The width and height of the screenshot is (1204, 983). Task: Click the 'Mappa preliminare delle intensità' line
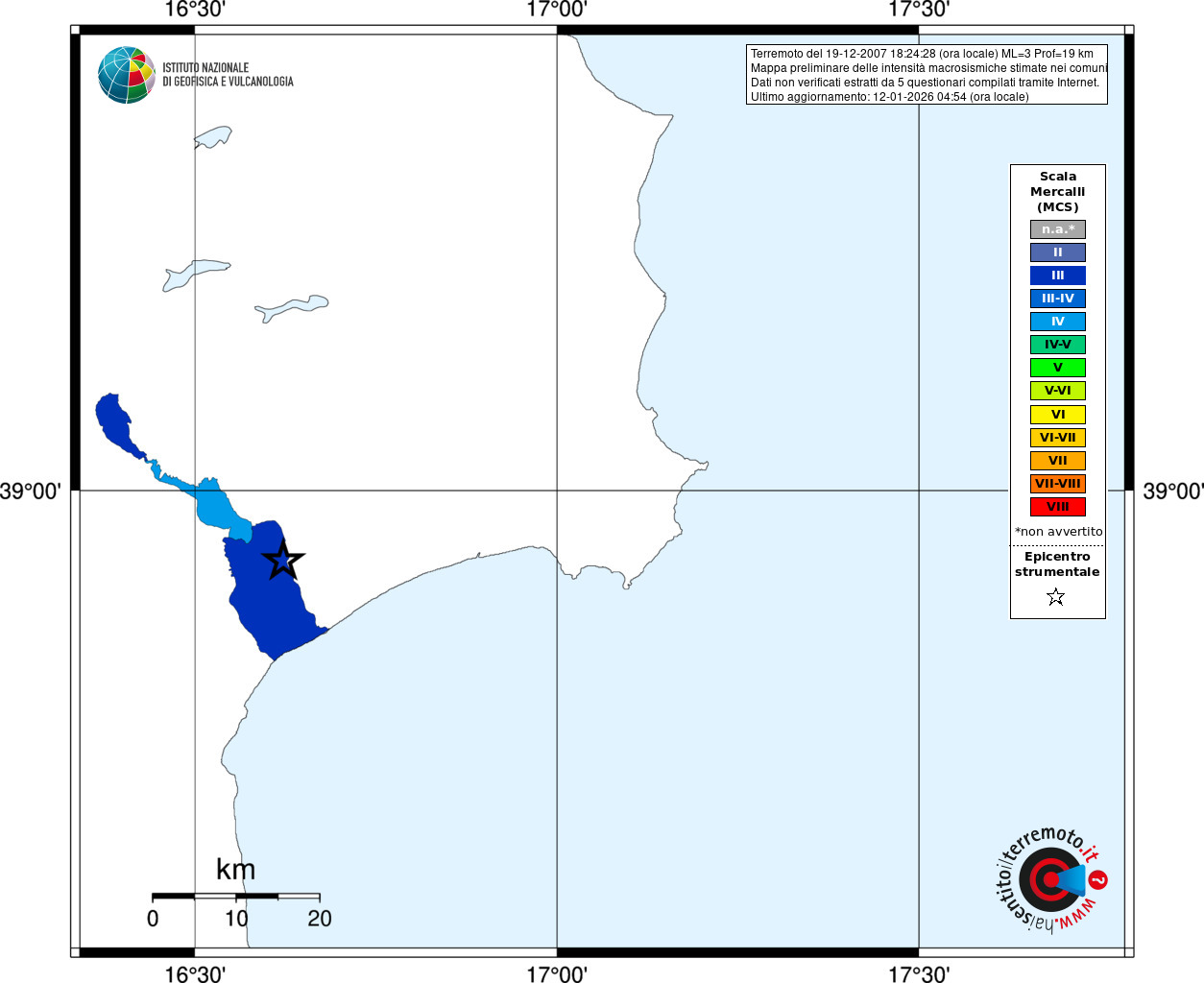click(x=928, y=68)
